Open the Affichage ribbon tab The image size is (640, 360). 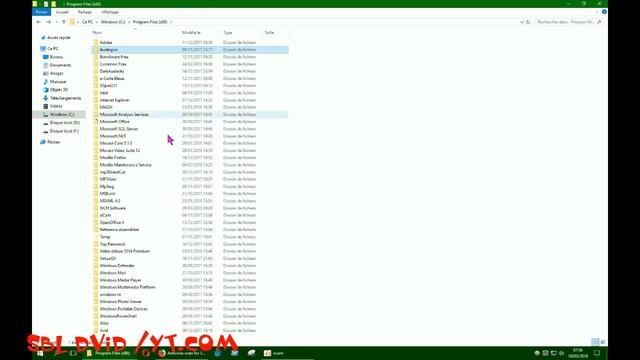point(110,12)
